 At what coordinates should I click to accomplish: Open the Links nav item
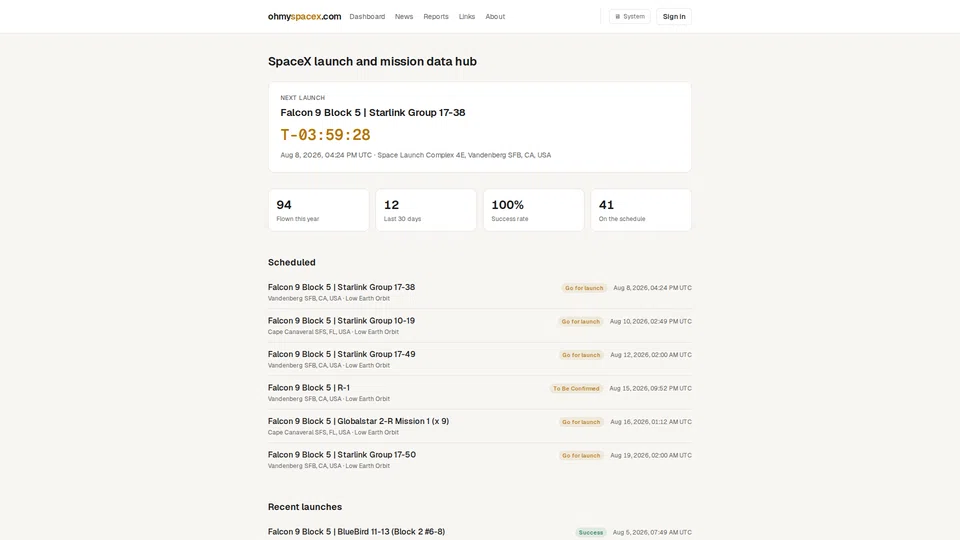[467, 17]
